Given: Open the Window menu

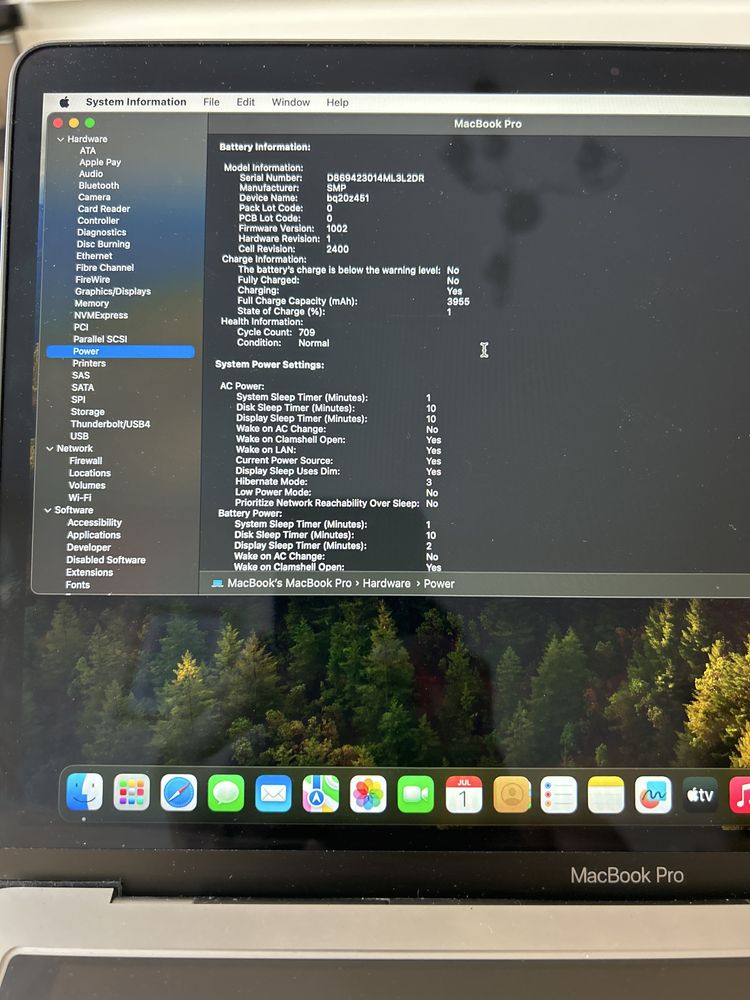Looking at the screenshot, I should (291, 102).
